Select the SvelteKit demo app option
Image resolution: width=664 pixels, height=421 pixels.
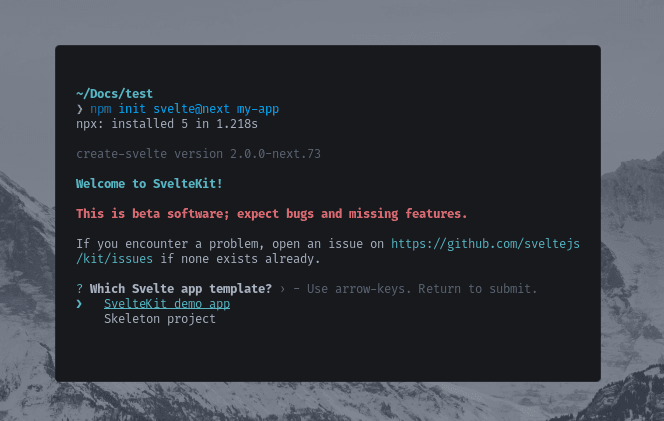click(x=167, y=304)
